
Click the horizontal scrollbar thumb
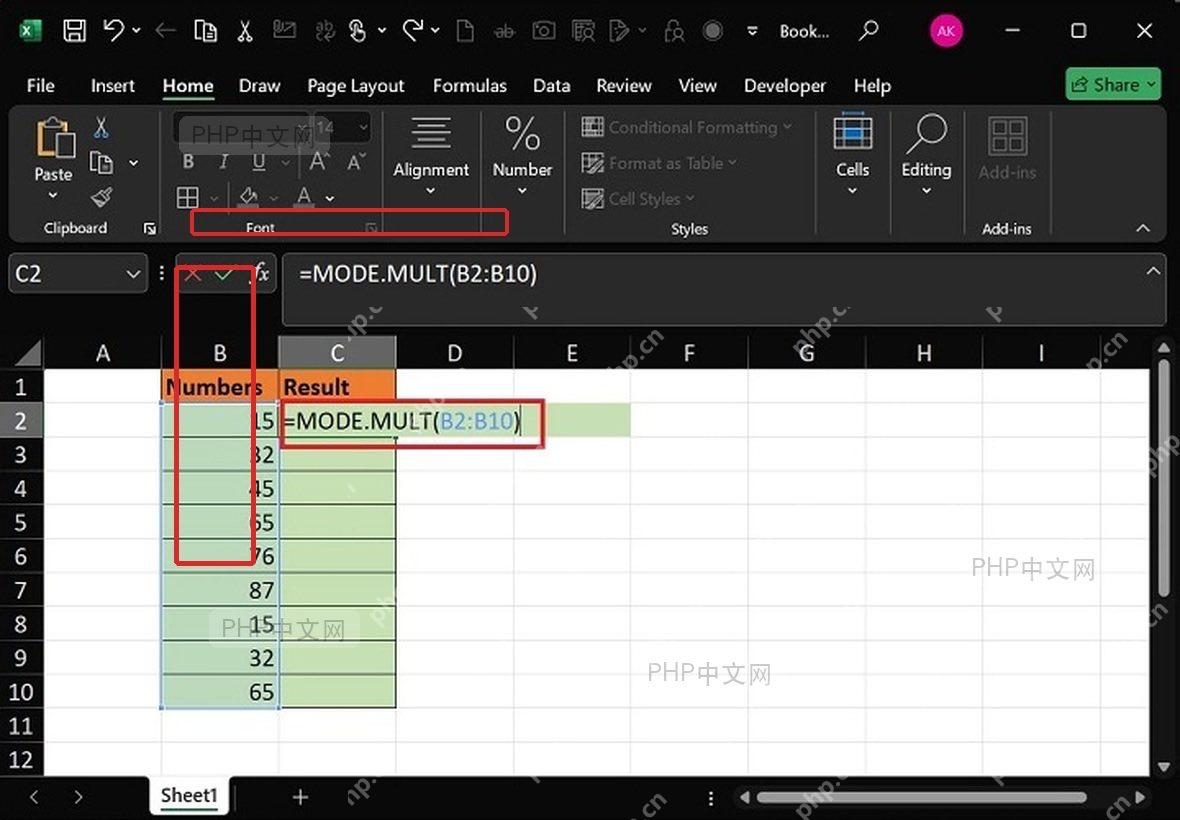921,797
